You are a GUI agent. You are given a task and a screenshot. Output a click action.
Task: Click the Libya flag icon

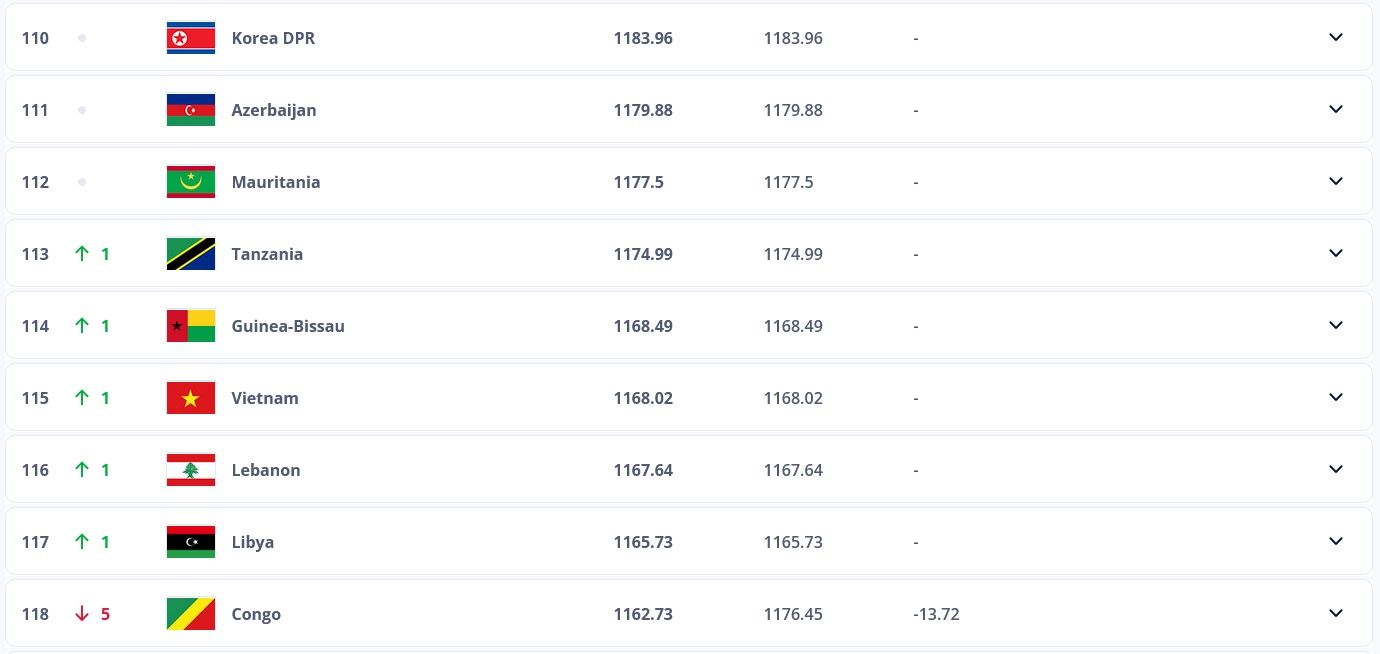point(190,542)
